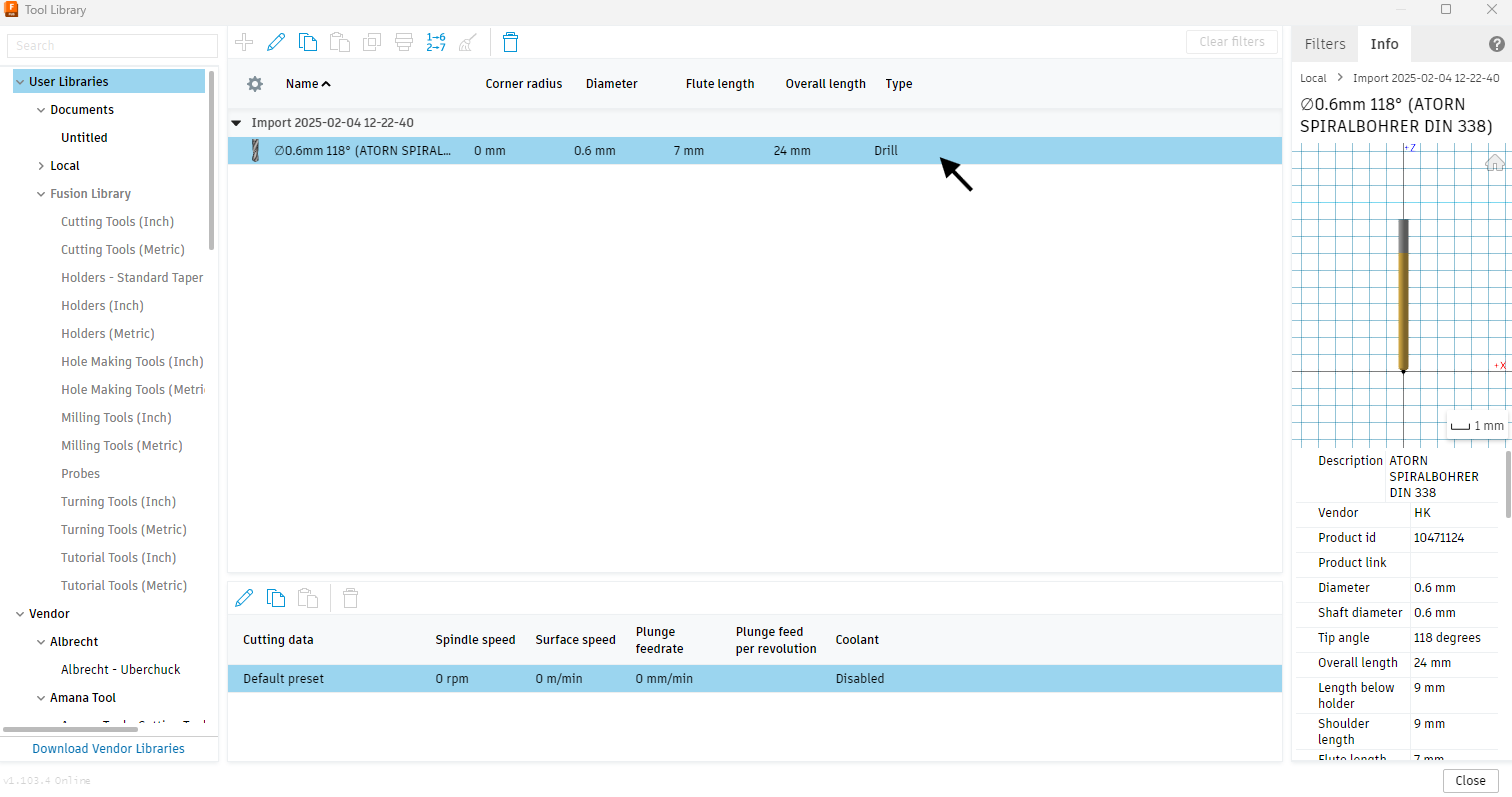
Task: Click the library tree vertical scrollbar
Action: [x=211, y=160]
